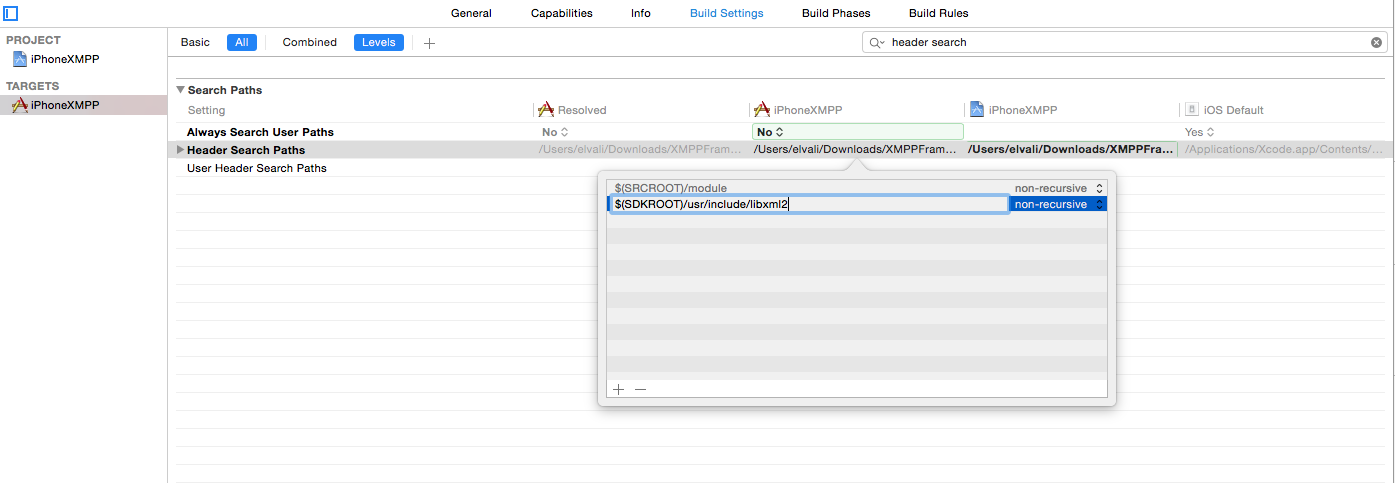Image resolution: width=1395 pixels, height=483 pixels.
Task: Switch to Combined view
Action: (310, 42)
